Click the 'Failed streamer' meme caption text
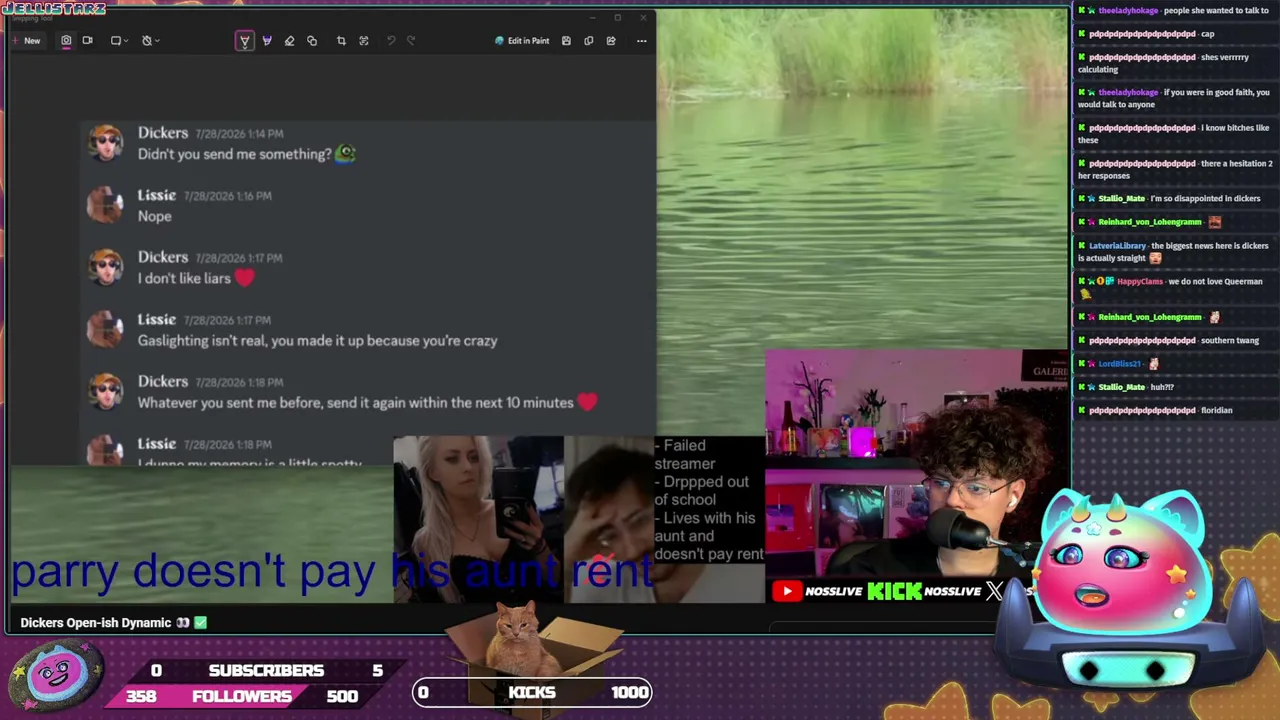The image size is (1280, 720). pos(685,454)
